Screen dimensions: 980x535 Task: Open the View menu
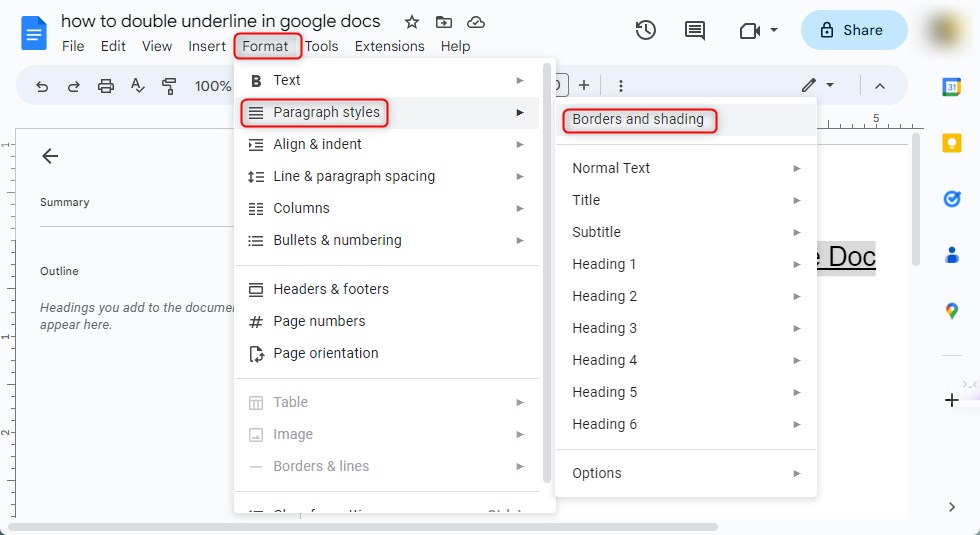pos(157,46)
